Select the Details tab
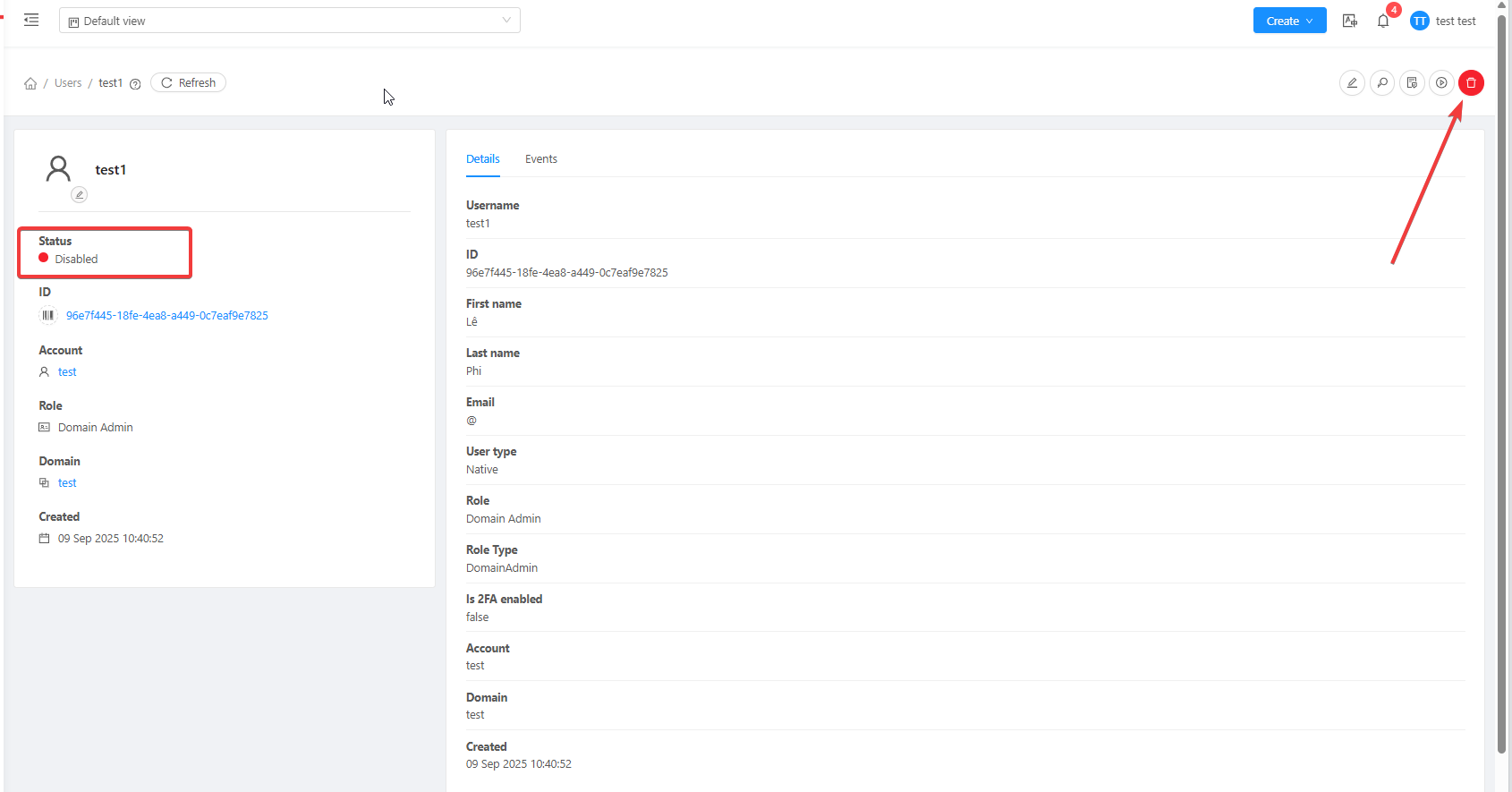The width and height of the screenshot is (1512, 792). point(482,159)
